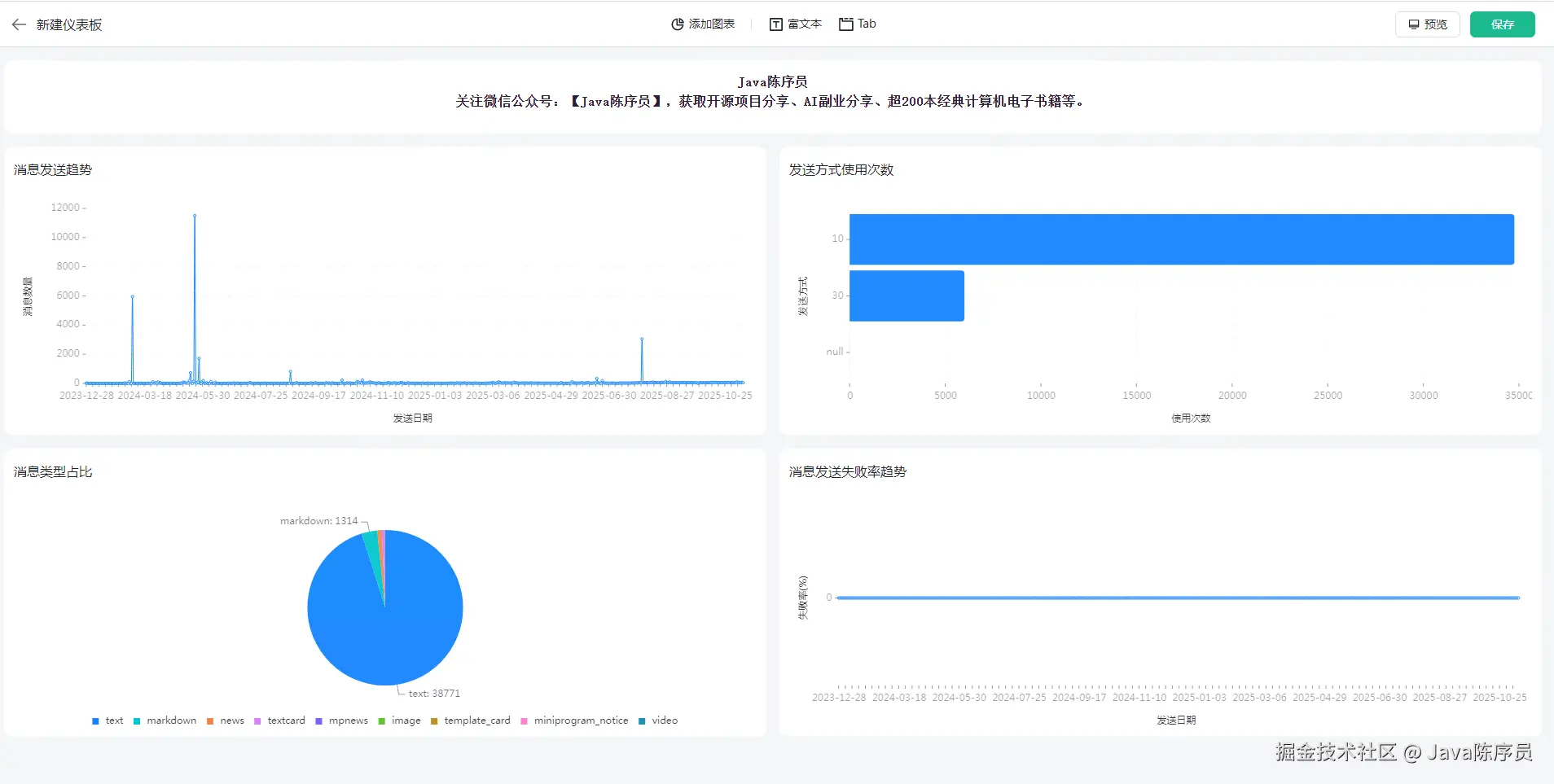Save the dashboard with 保存 button
This screenshot has width=1554, height=784.
(x=1502, y=24)
